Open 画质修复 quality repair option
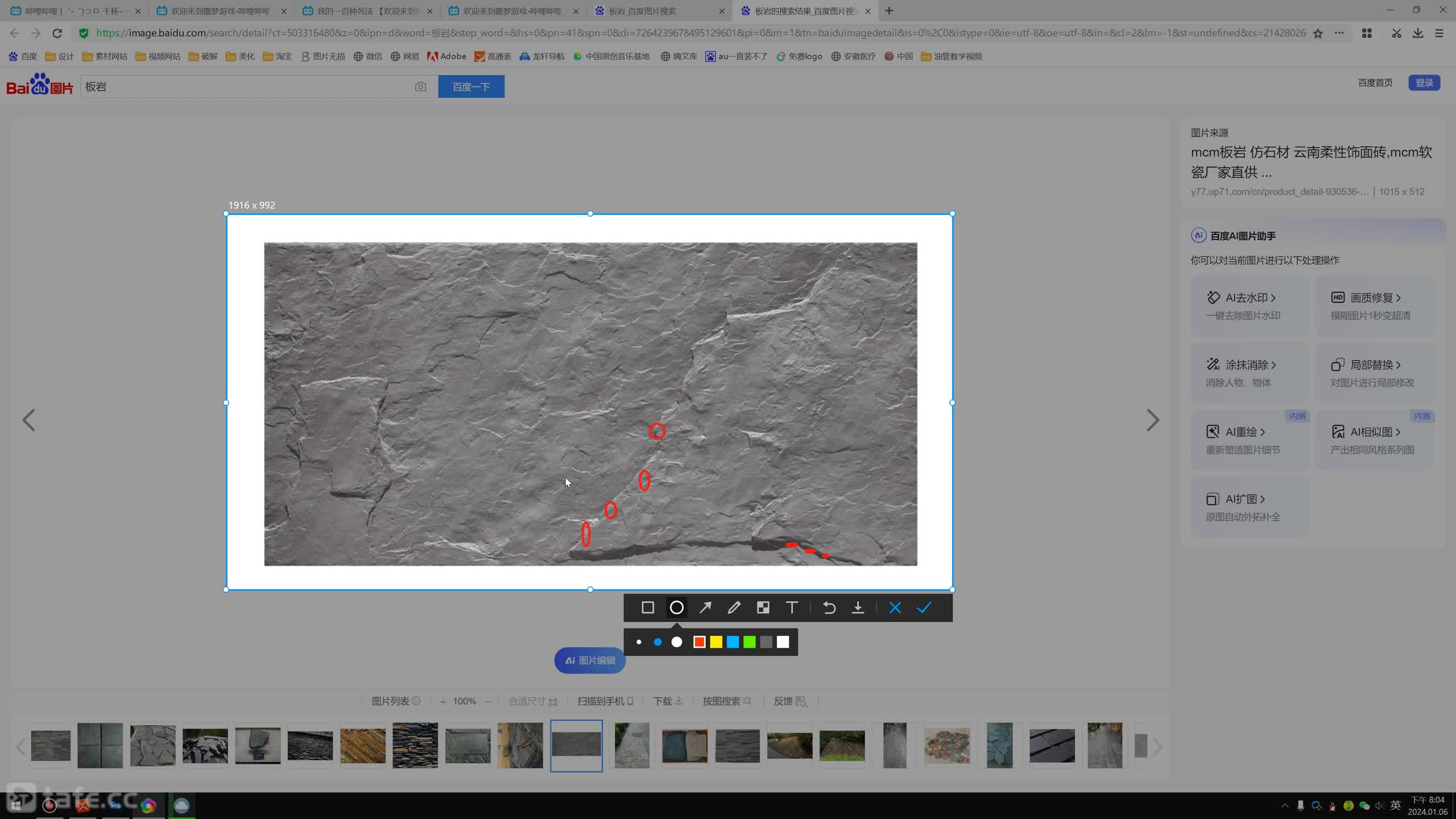This screenshot has height=819, width=1456. click(x=1376, y=306)
